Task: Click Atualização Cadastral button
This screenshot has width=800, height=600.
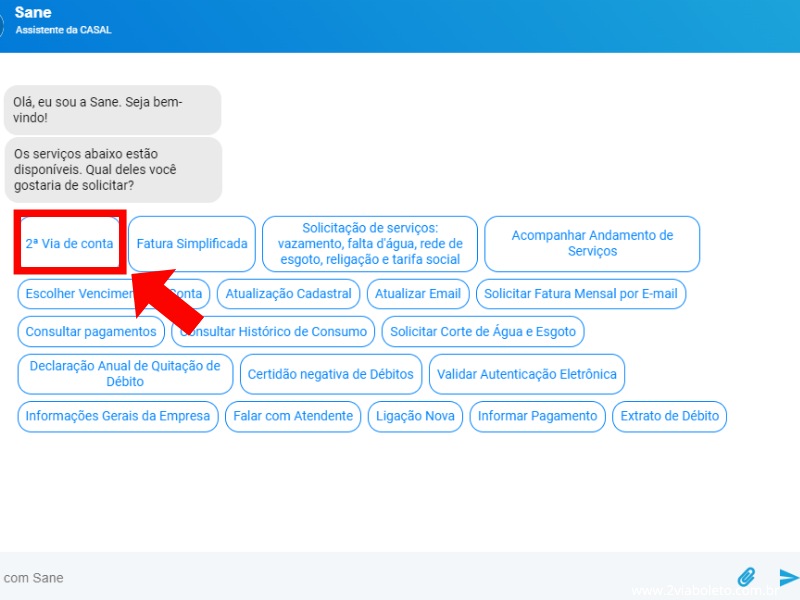Action: coord(288,294)
